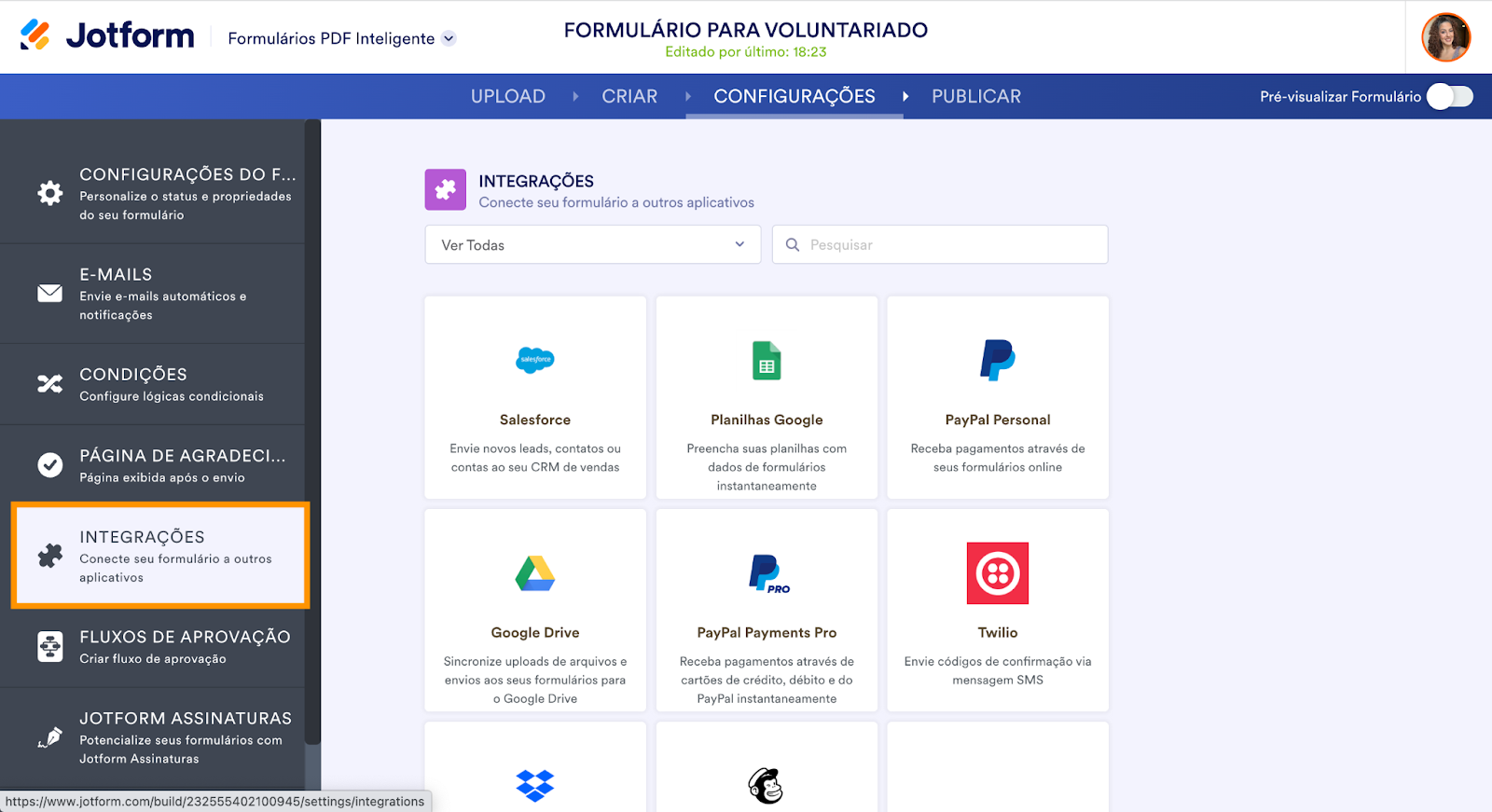Click the PayPal Personal logo icon
The height and width of the screenshot is (812, 1492).
click(998, 360)
